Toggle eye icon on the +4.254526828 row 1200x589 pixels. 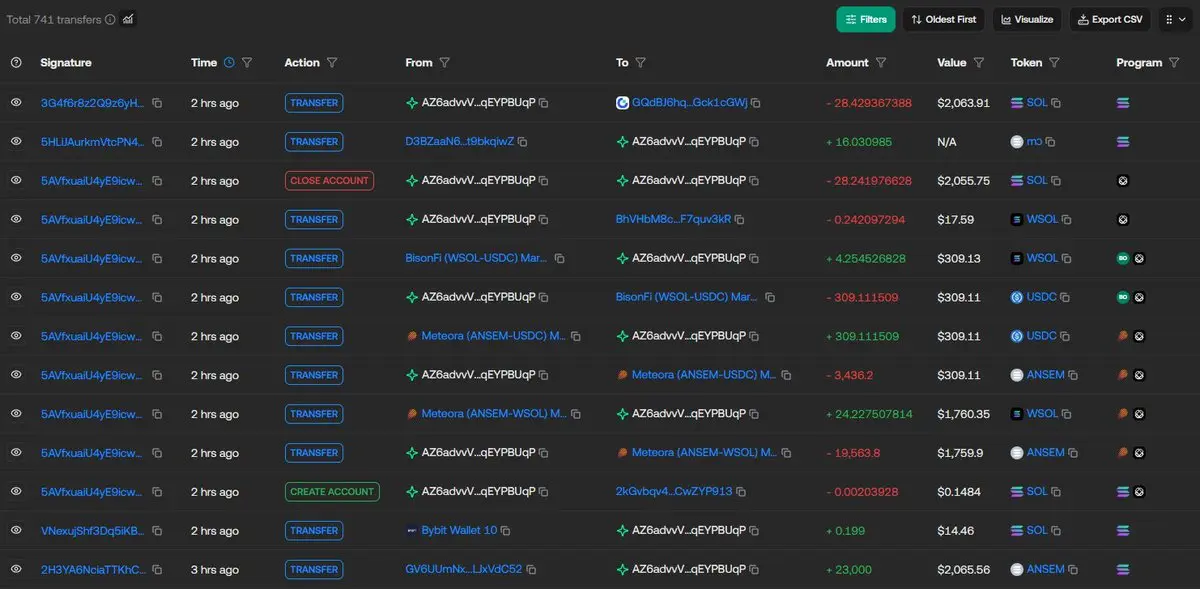(16, 258)
